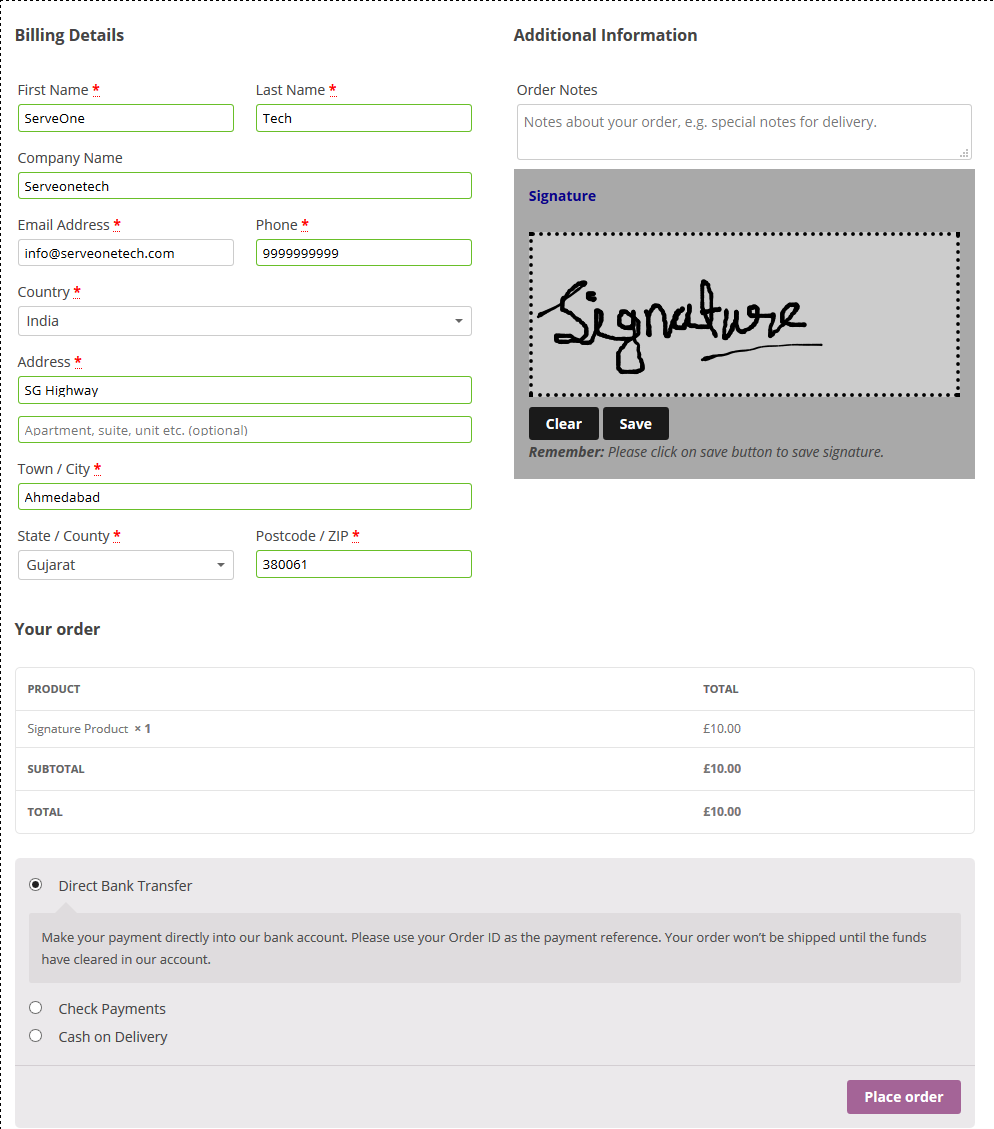The height and width of the screenshot is (1129, 994).
Task: Open the State dropdown showing Gujarat
Action: (x=126, y=565)
